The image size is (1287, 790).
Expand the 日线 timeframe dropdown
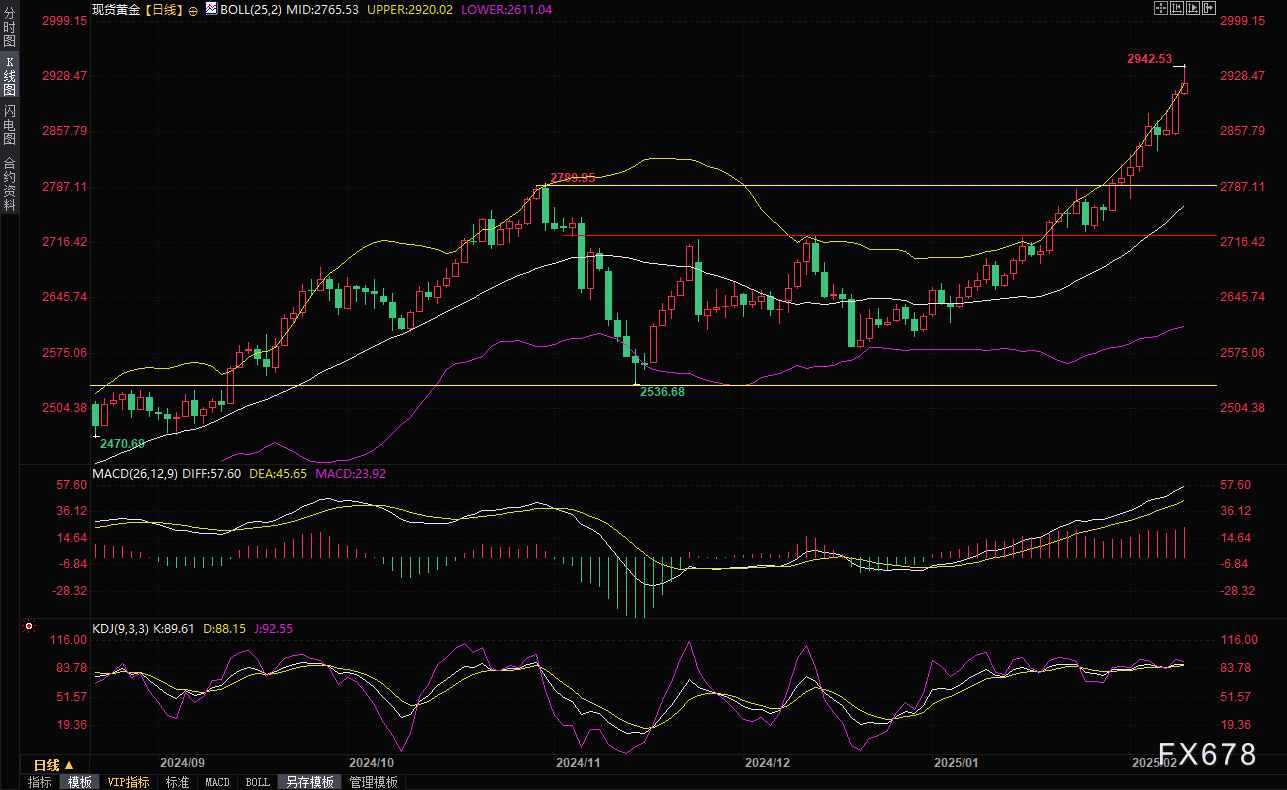[57, 765]
